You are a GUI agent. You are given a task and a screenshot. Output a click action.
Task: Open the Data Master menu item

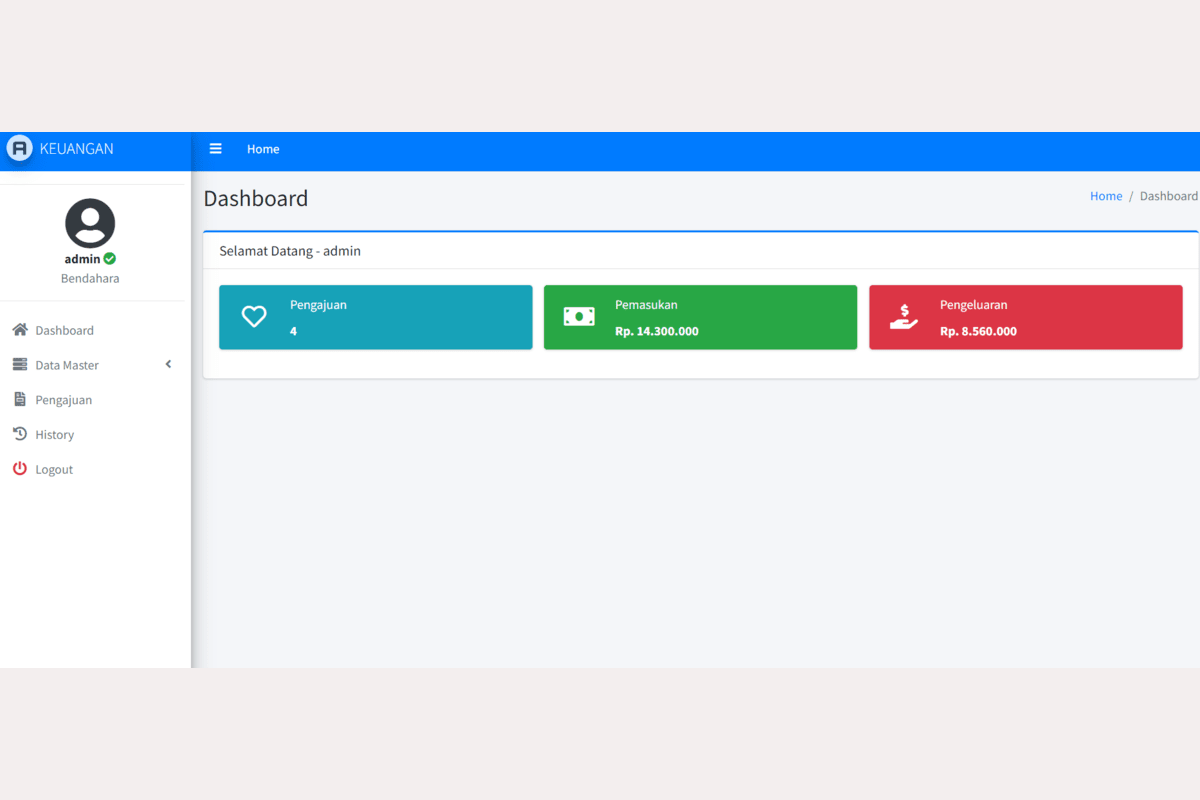(x=67, y=365)
